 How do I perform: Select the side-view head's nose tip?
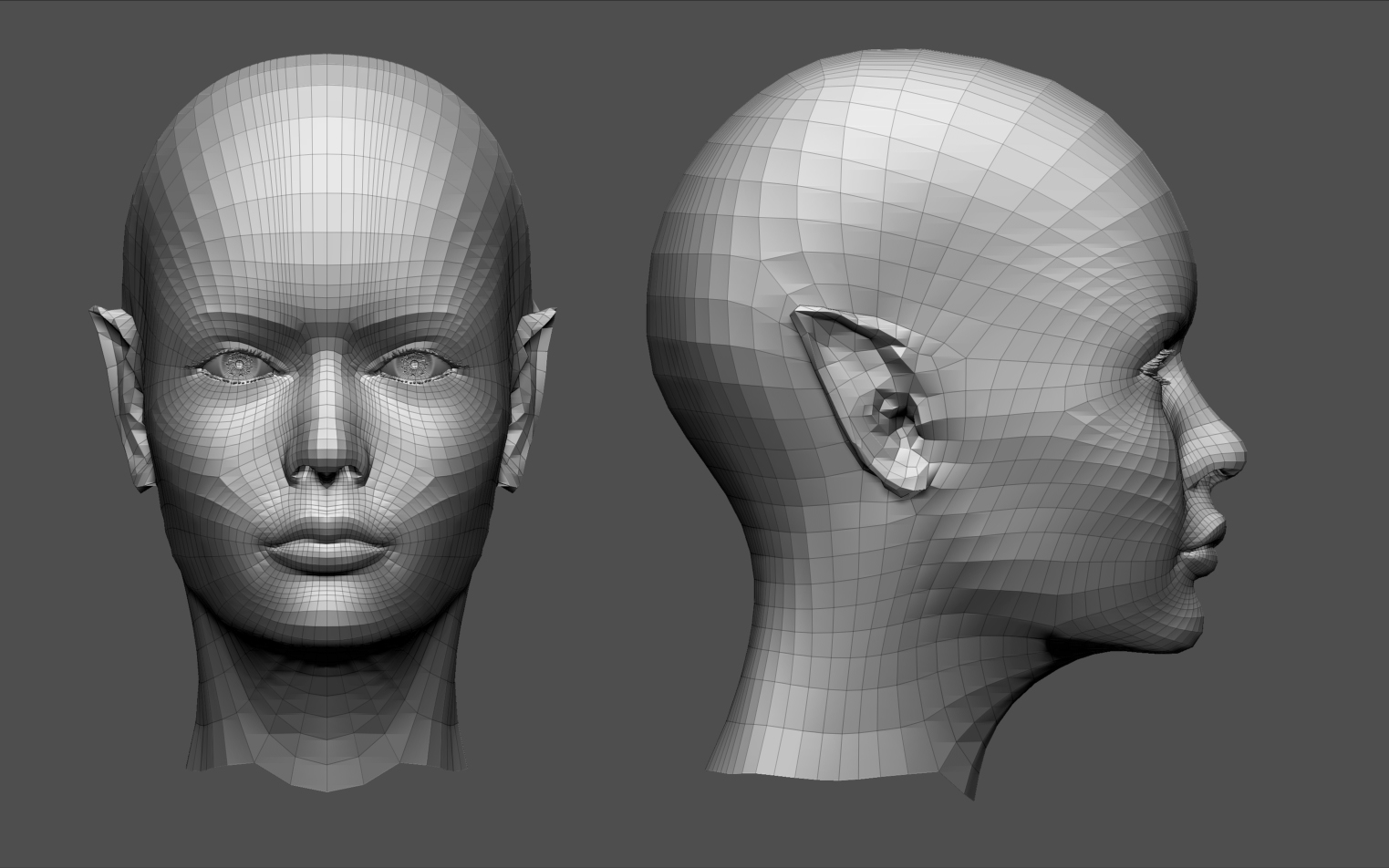[1229, 454]
